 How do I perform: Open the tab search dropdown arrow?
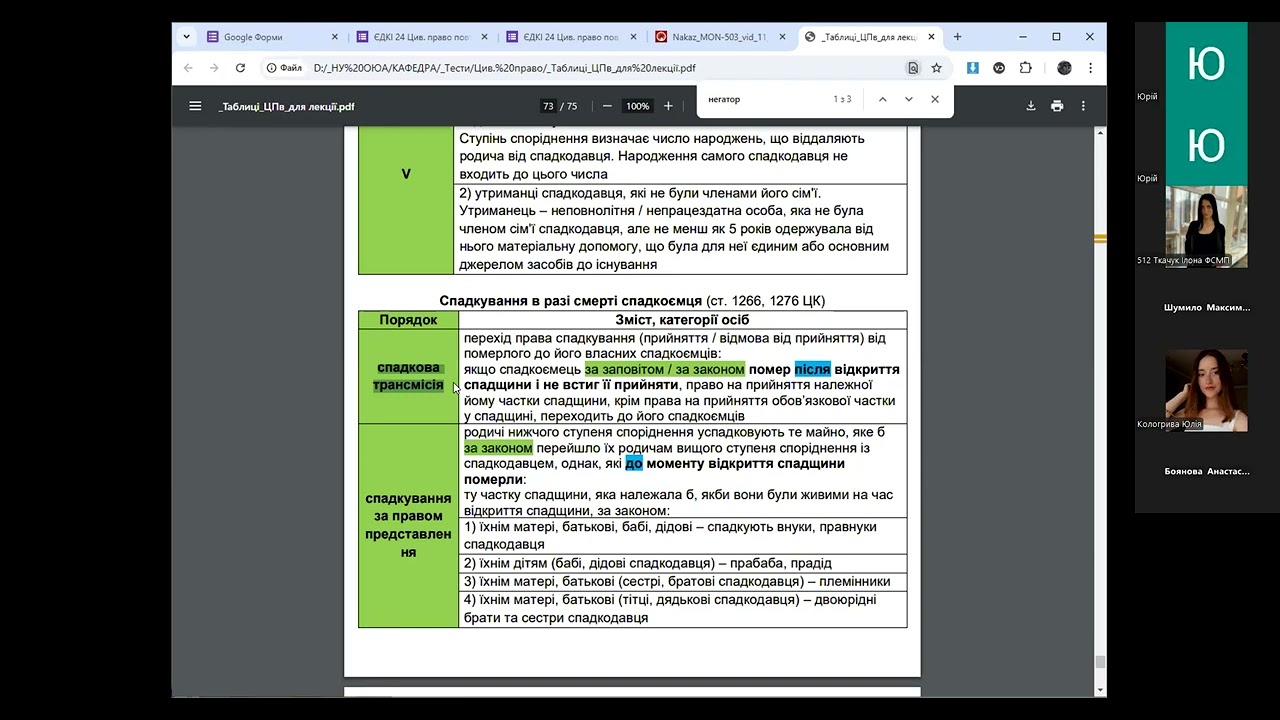[x=186, y=37]
